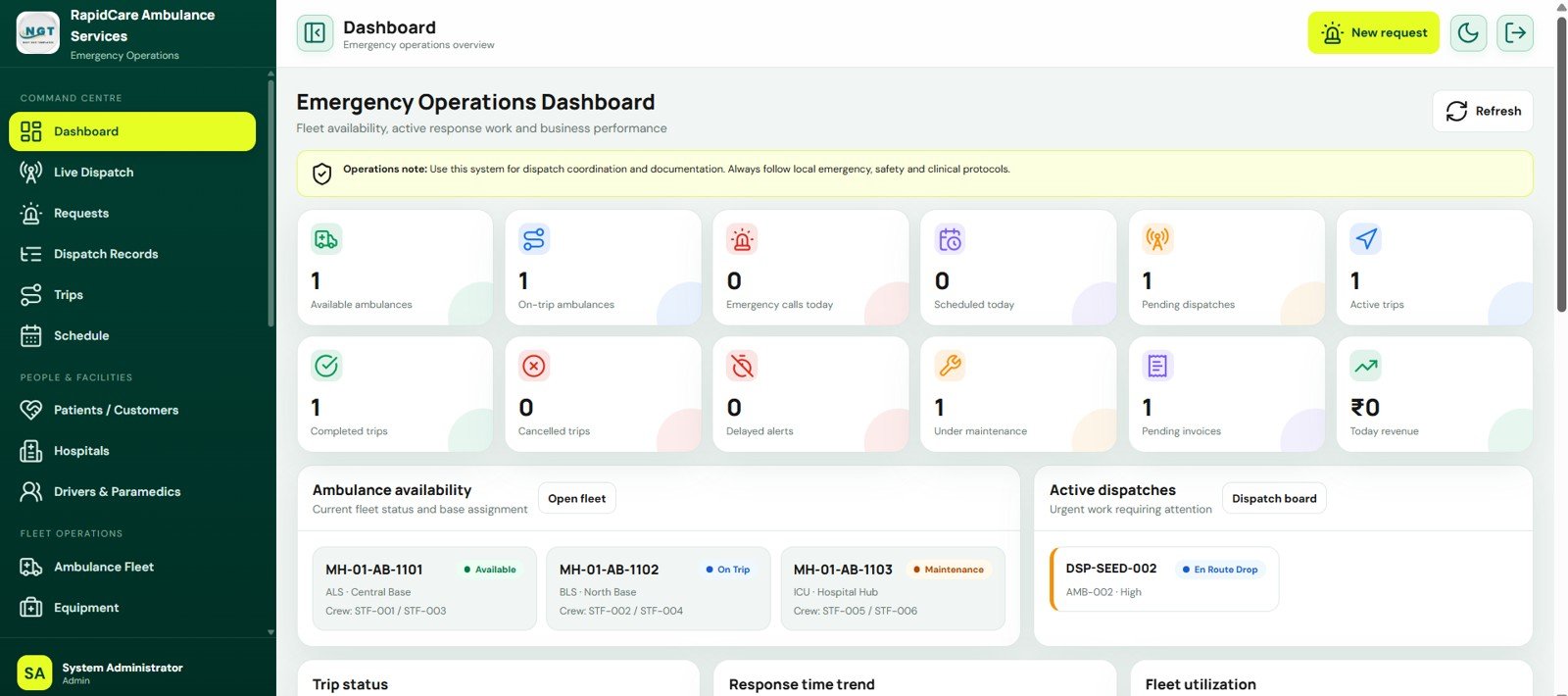1568x696 pixels.
Task: Click the Completed trips checkmark icon
Action: click(x=326, y=366)
